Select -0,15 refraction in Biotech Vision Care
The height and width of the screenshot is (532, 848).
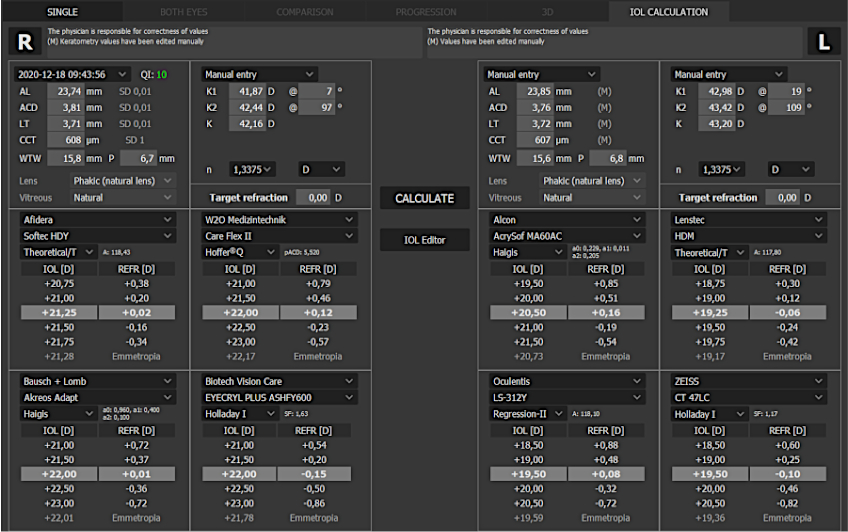(x=314, y=474)
